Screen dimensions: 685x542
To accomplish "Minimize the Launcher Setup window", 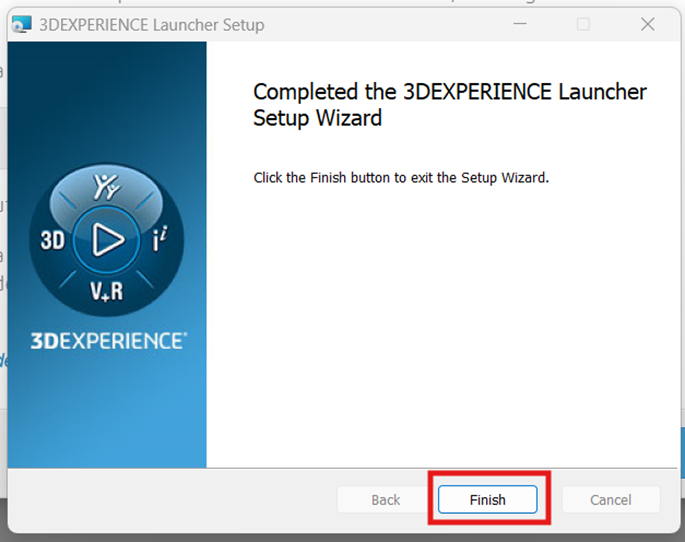I will (520, 24).
